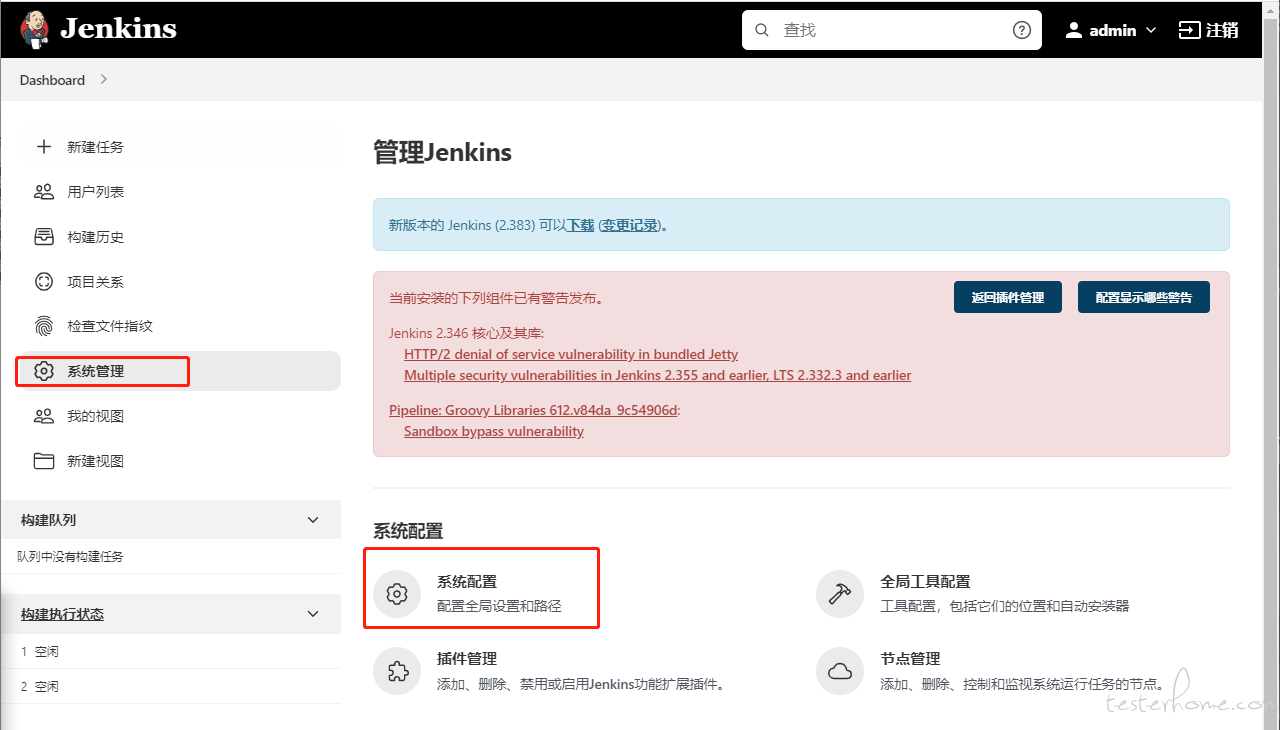
Task: Click the 管理Jenkins page heading
Action: point(442,152)
